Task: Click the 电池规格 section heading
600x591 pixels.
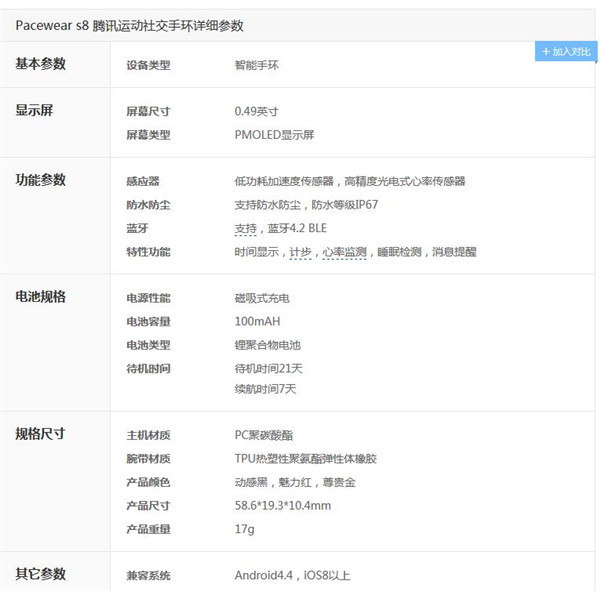Action: 41,297
